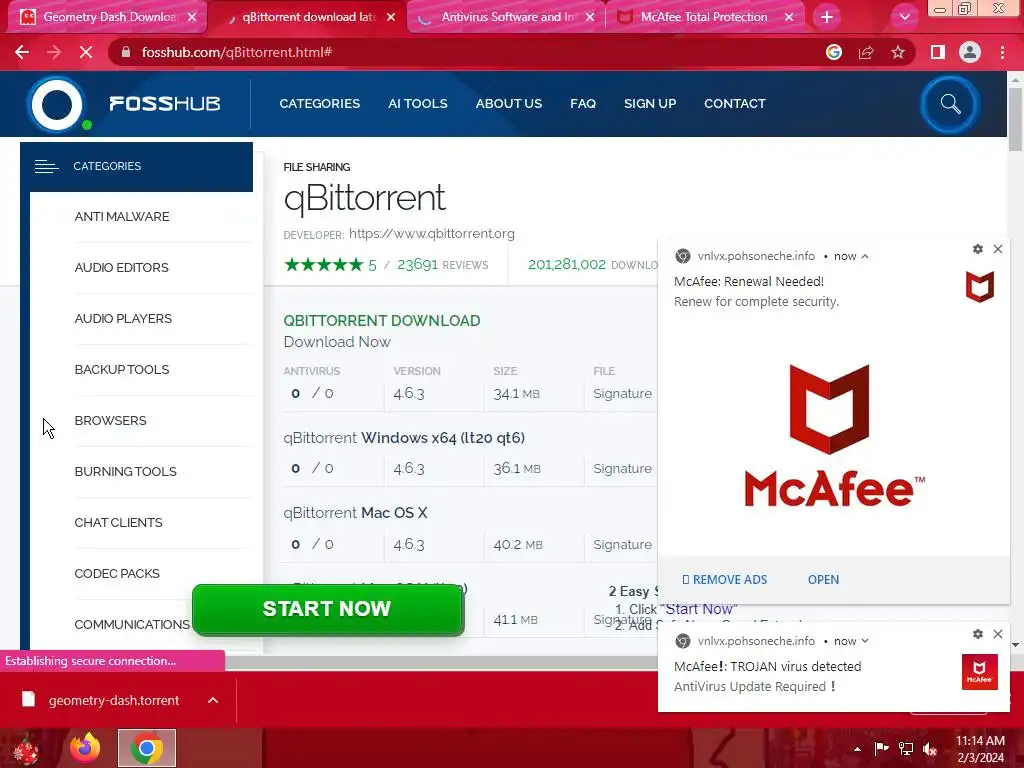Collapse the Renewal Needed notification chevron
This screenshot has height=768, width=1024.
point(865,257)
